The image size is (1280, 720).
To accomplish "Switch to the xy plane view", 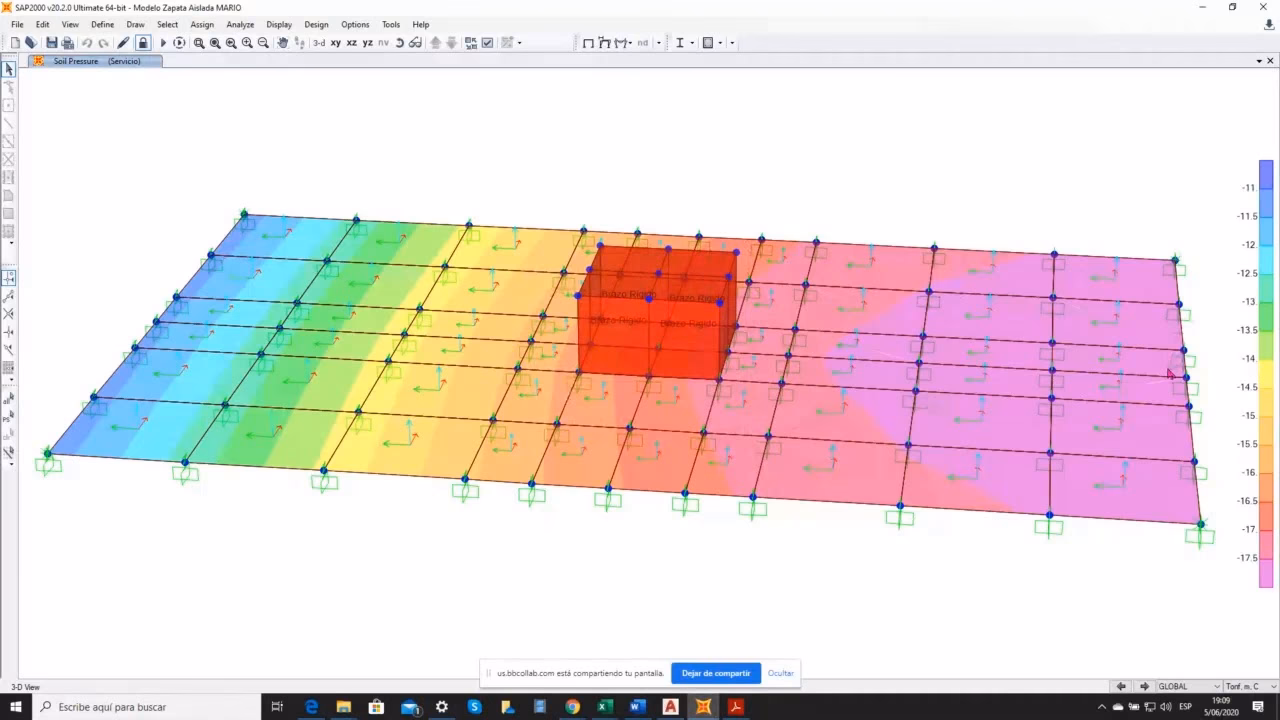I will (336, 43).
